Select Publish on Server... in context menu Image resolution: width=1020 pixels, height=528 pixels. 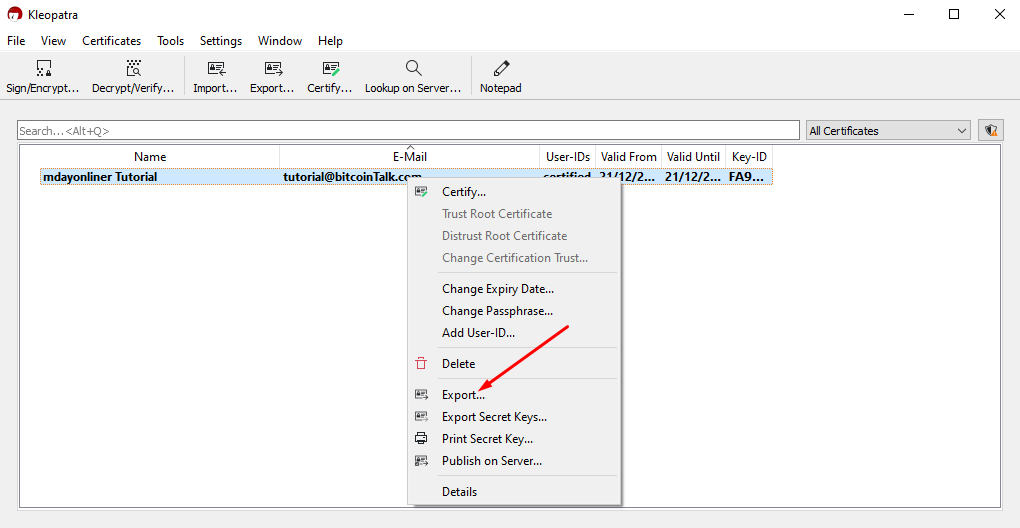click(514, 461)
